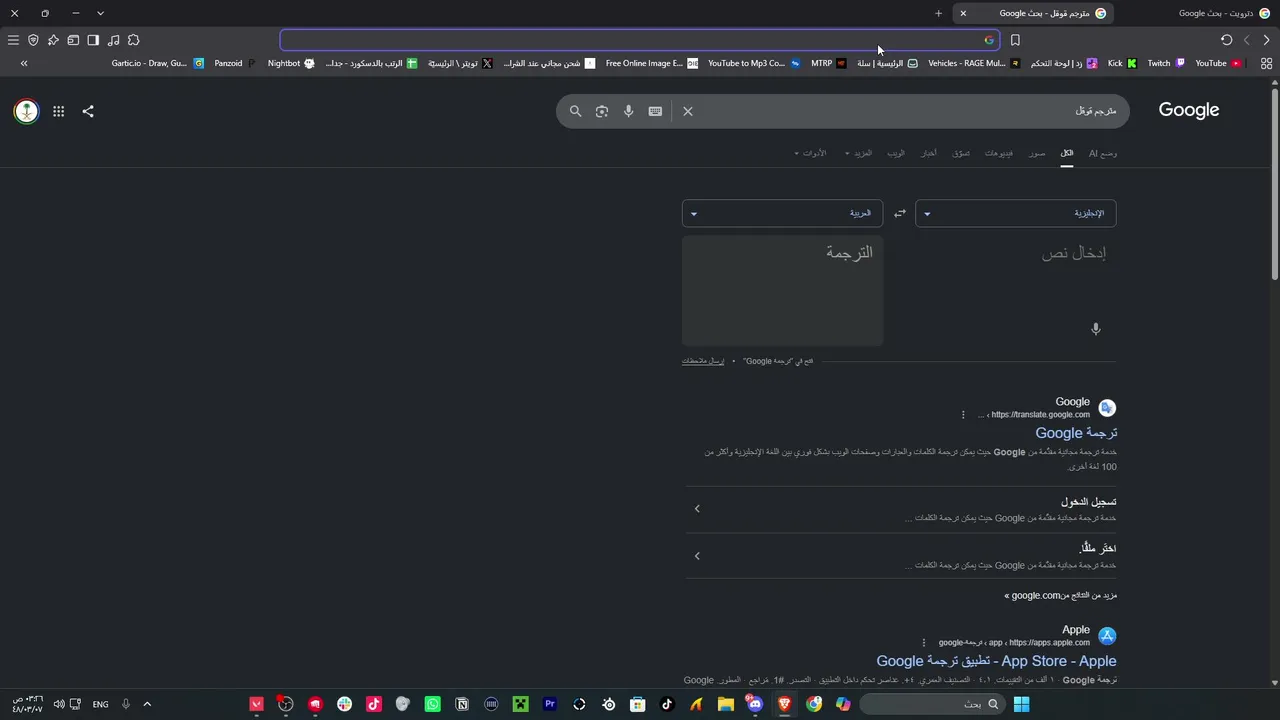This screenshot has height=720, width=1280.
Task: Start voice search microphone in search box
Action: click(628, 111)
